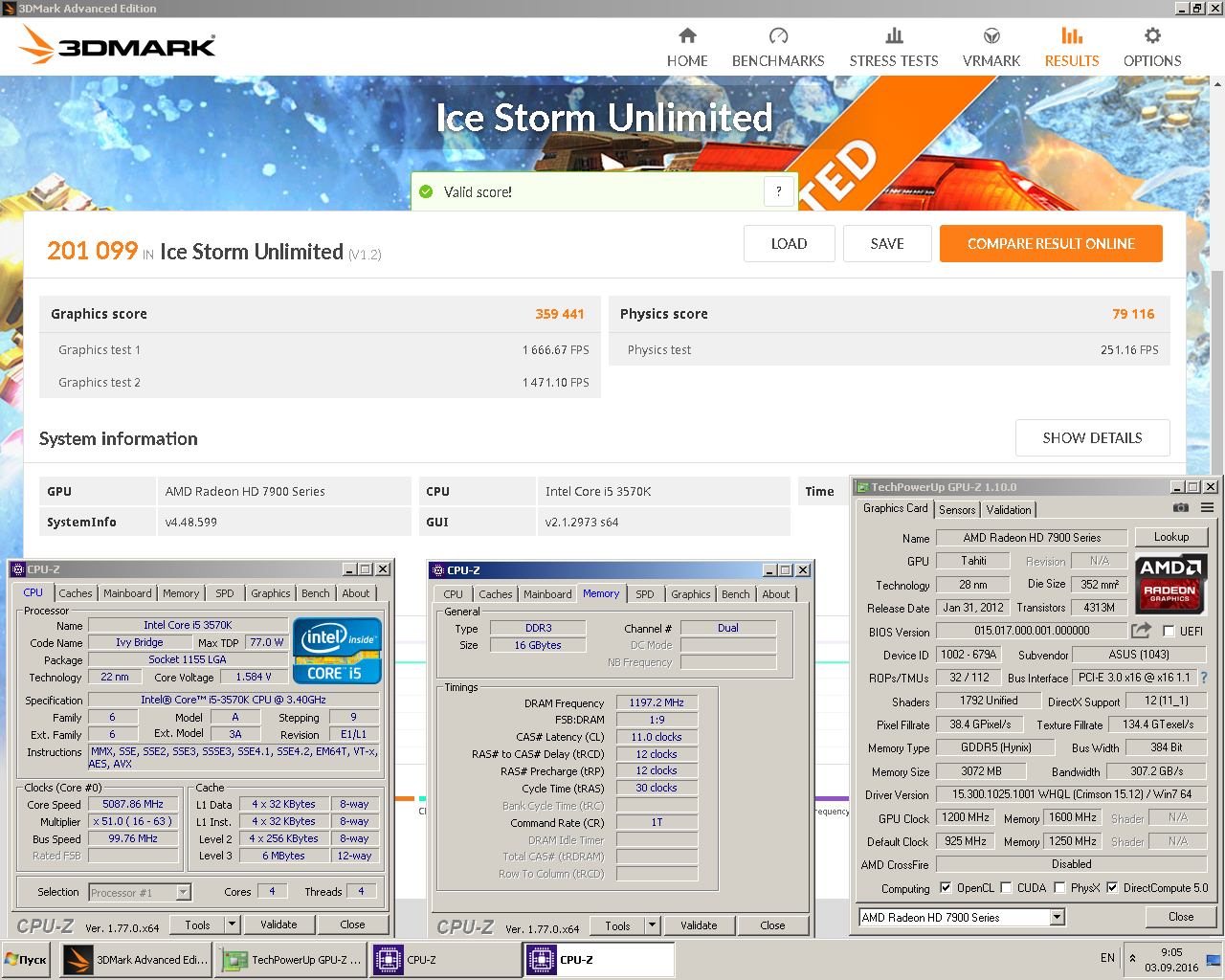This screenshot has height=980, width=1225.
Task: Open the VRMark section icon
Action: click(991, 36)
